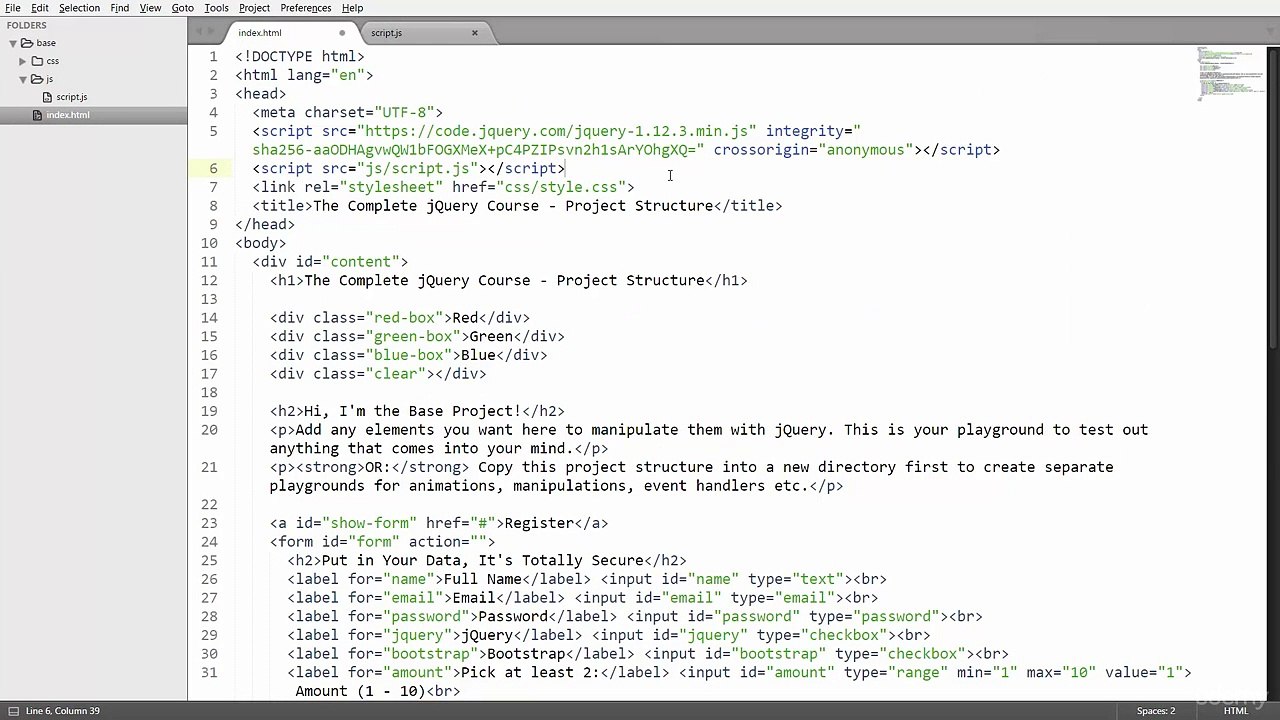This screenshot has height=720, width=1280.
Task: Click the script.js file icon in sidebar
Action: click(x=47, y=97)
